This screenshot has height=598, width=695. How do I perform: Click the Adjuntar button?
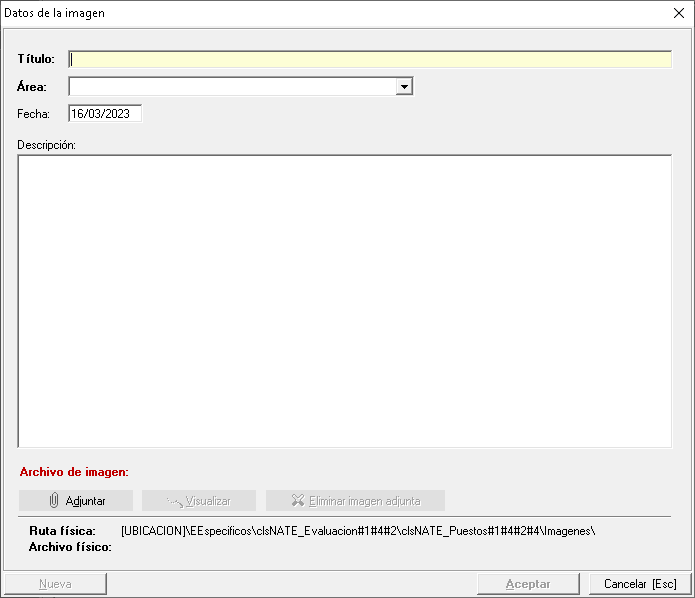[x=76, y=501]
